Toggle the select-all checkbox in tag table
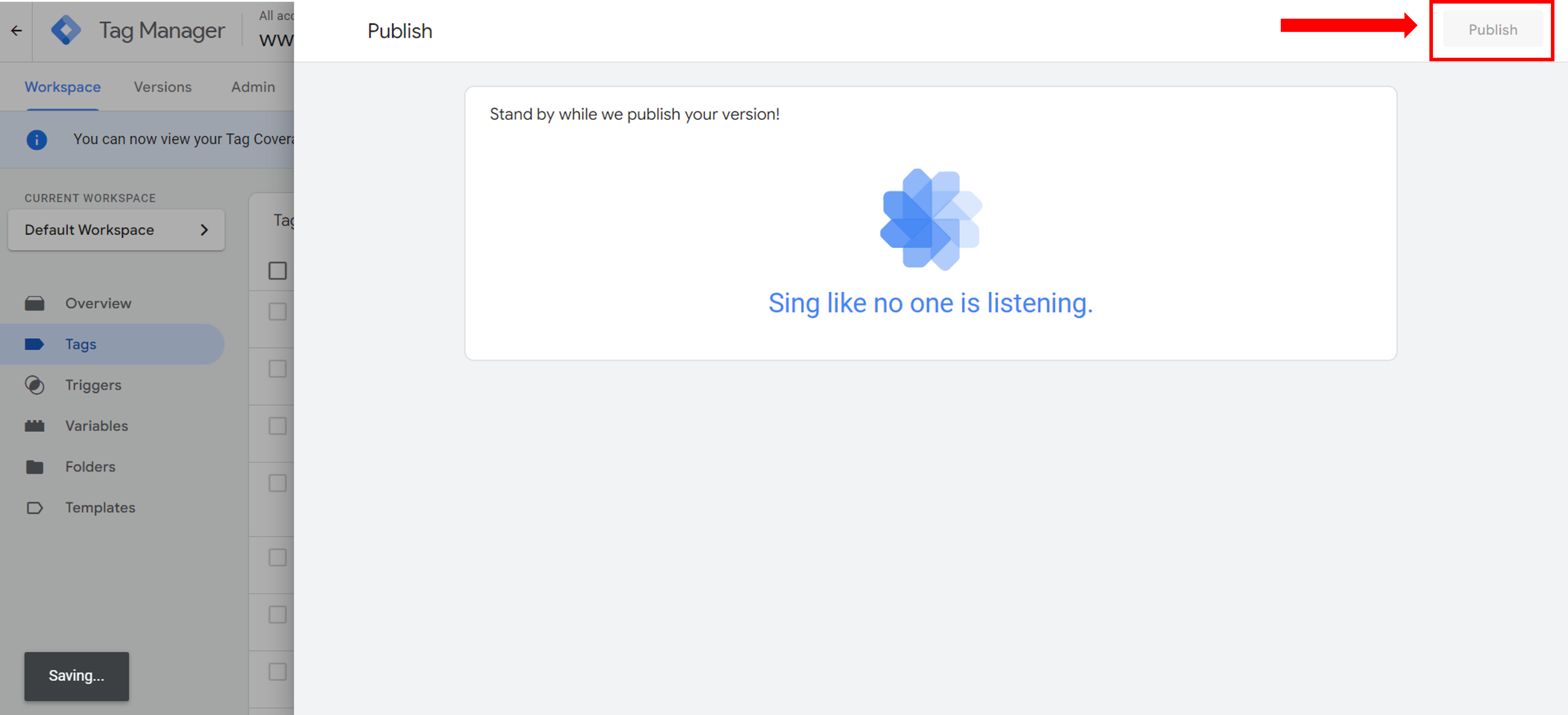The height and width of the screenshot is (715, 1568). tap(278, 271)
